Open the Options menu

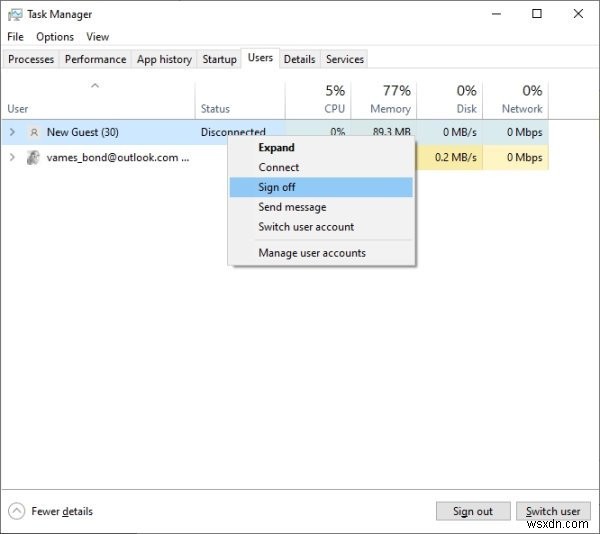click(x=55, y=37)
